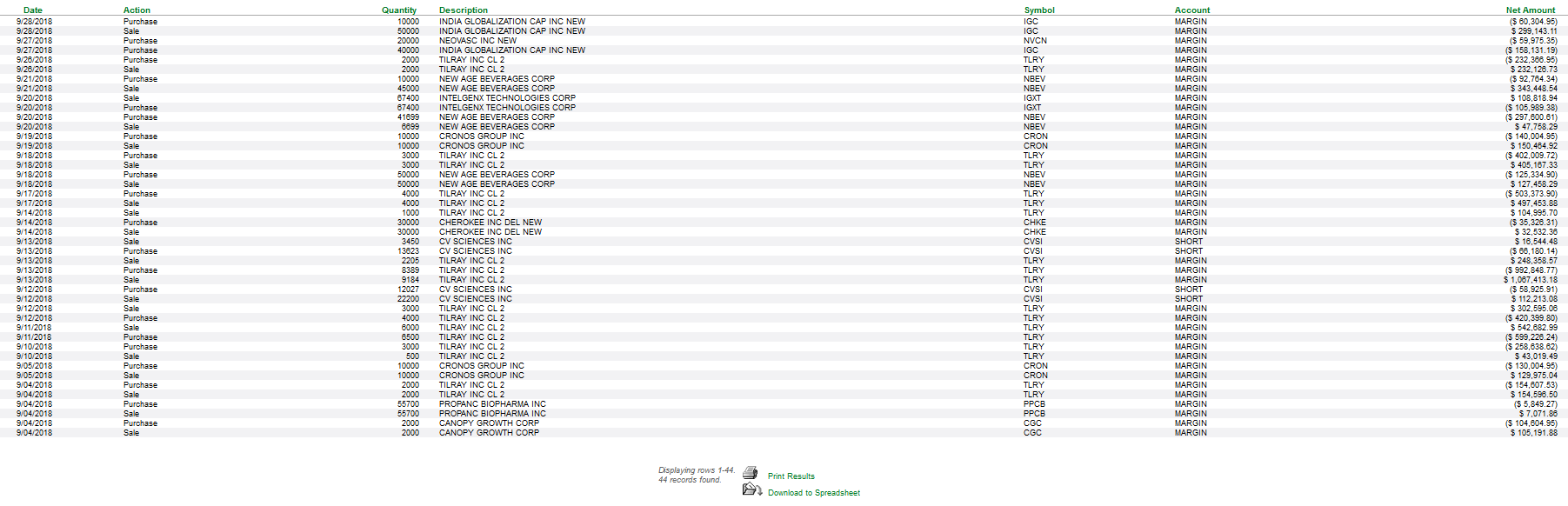Viewport: 1568px width, 506px height.
Task: Click the printer icon beside Print Results
Action: (x=751, y=473)
